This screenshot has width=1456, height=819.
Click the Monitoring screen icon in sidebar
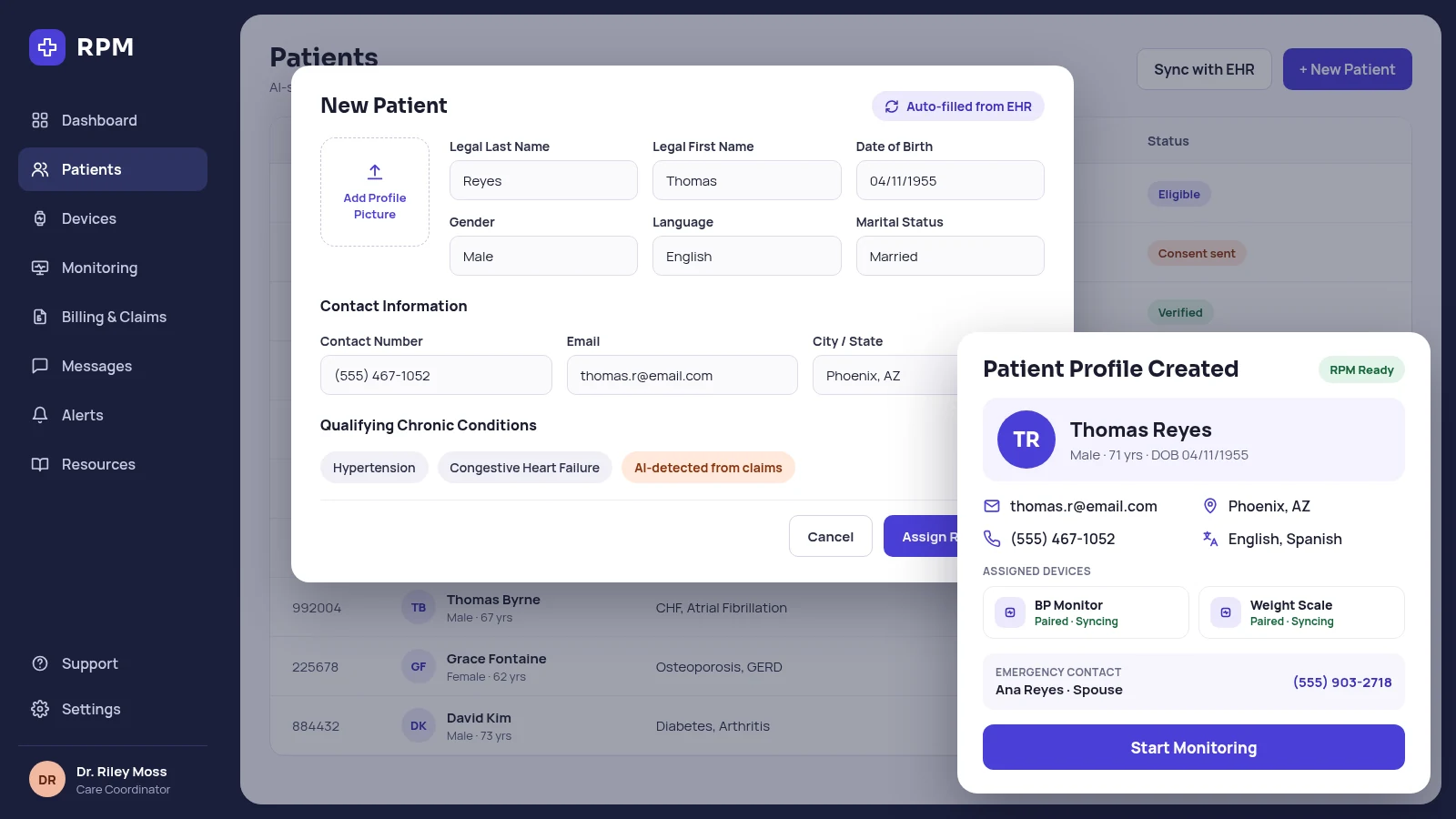pyautogui.click(x=40, y=268)
